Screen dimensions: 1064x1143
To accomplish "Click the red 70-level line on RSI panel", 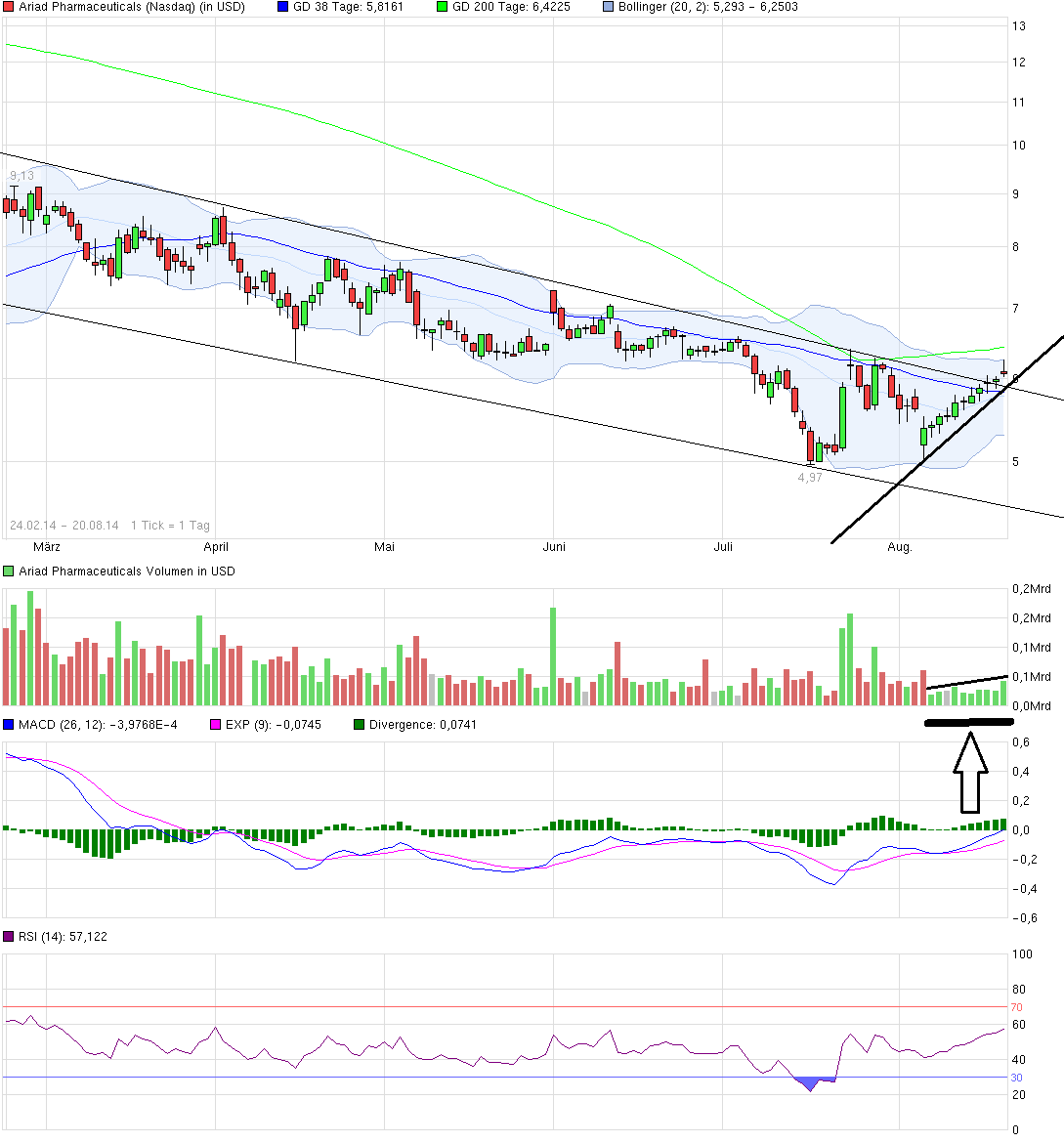I will 489,1006.
